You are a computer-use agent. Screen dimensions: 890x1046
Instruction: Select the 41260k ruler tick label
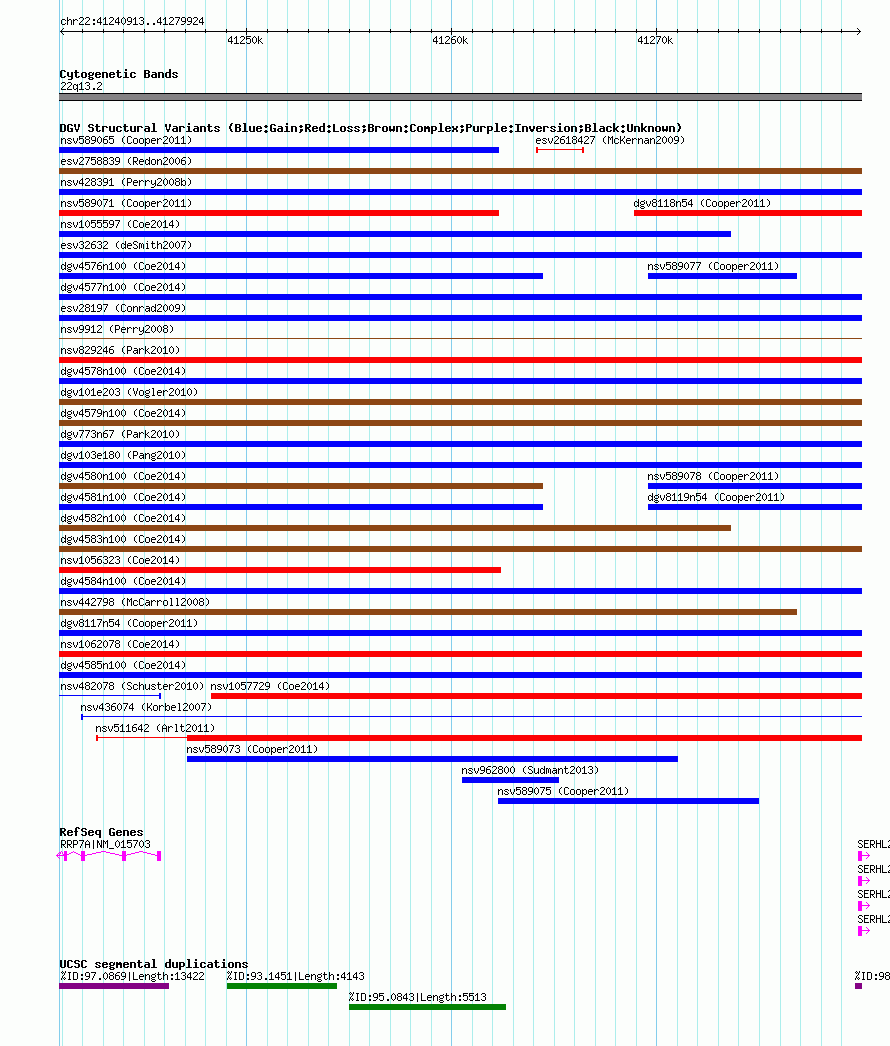click(x=450, y=40)
